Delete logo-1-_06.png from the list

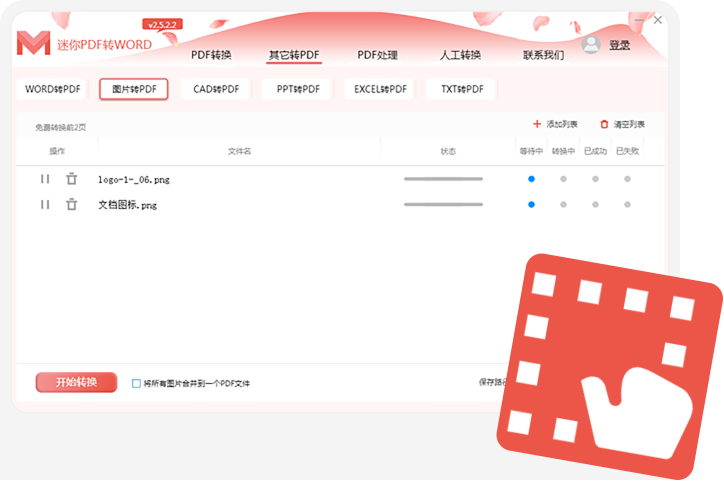72,179
